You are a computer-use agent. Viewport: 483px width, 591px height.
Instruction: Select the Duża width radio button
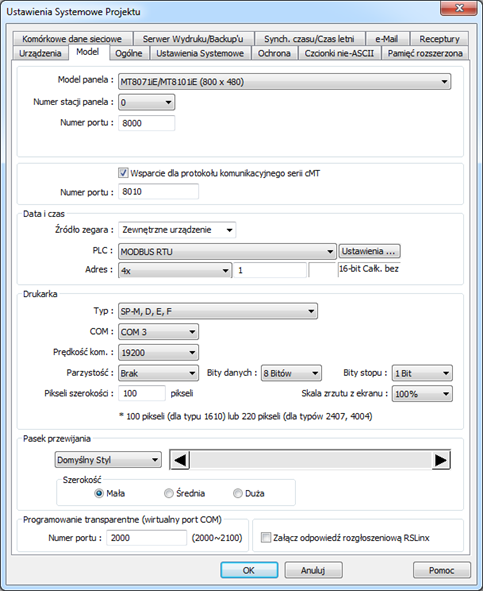pos(238,493)
